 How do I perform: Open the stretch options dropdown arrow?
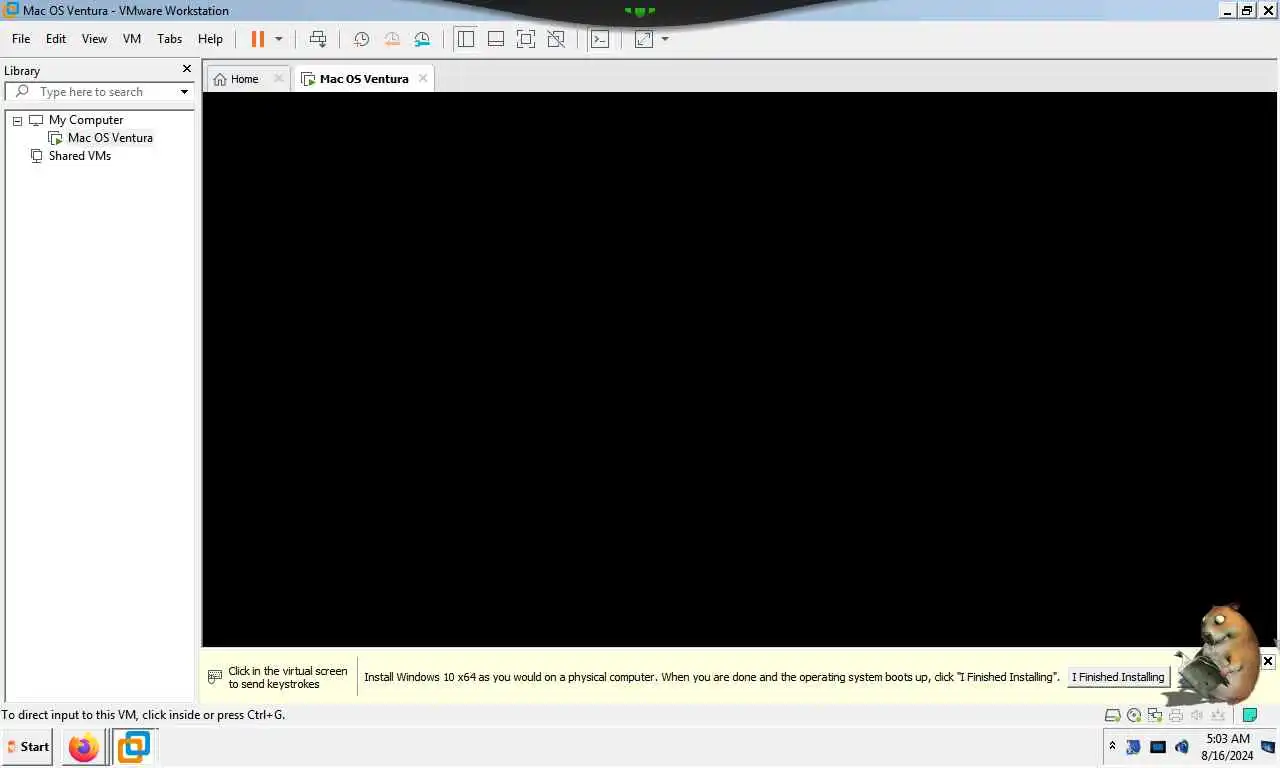click(x=665, y=39)
